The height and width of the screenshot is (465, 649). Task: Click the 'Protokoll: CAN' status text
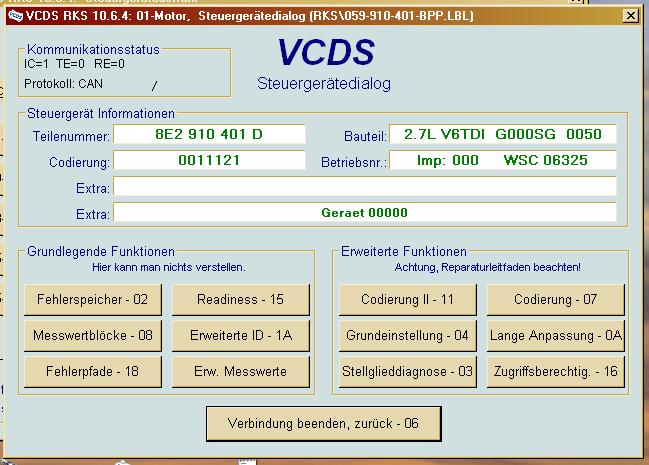tap(63, 84)
